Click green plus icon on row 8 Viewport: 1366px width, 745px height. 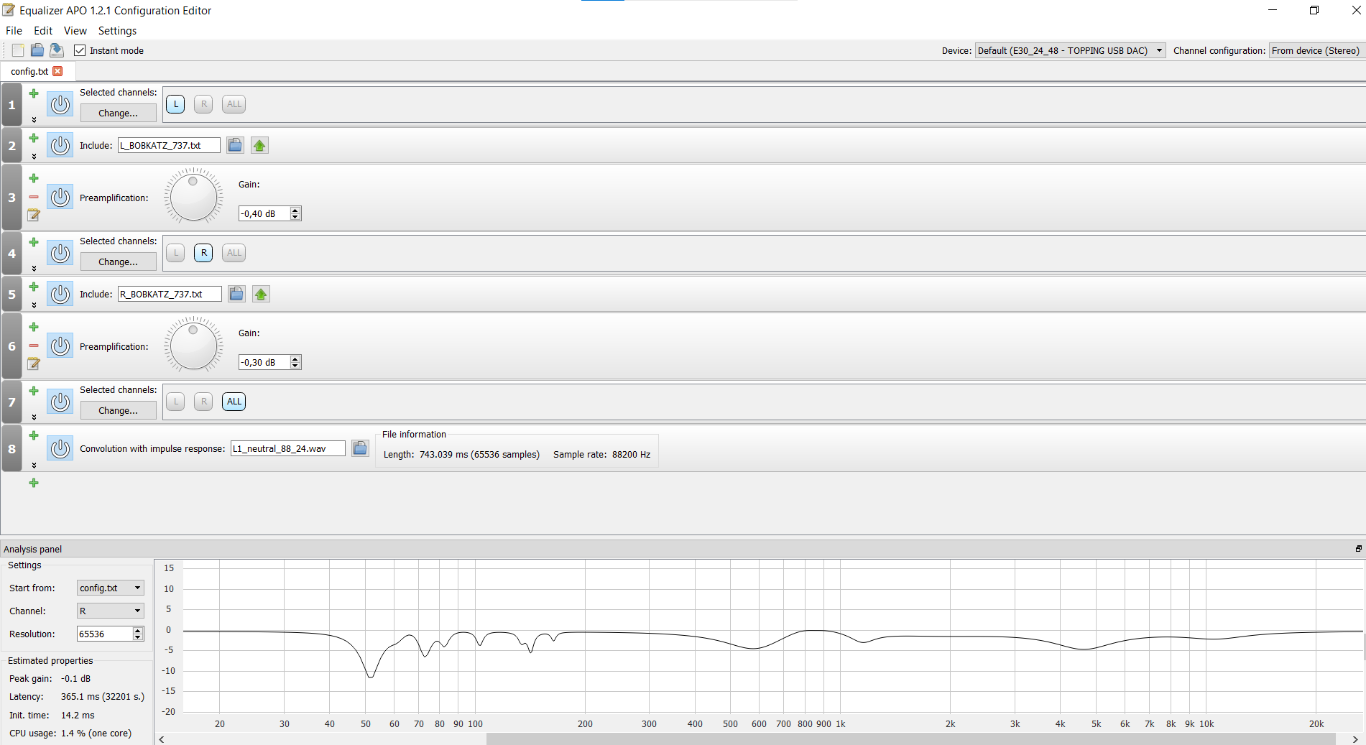click(x=33, y=436)
